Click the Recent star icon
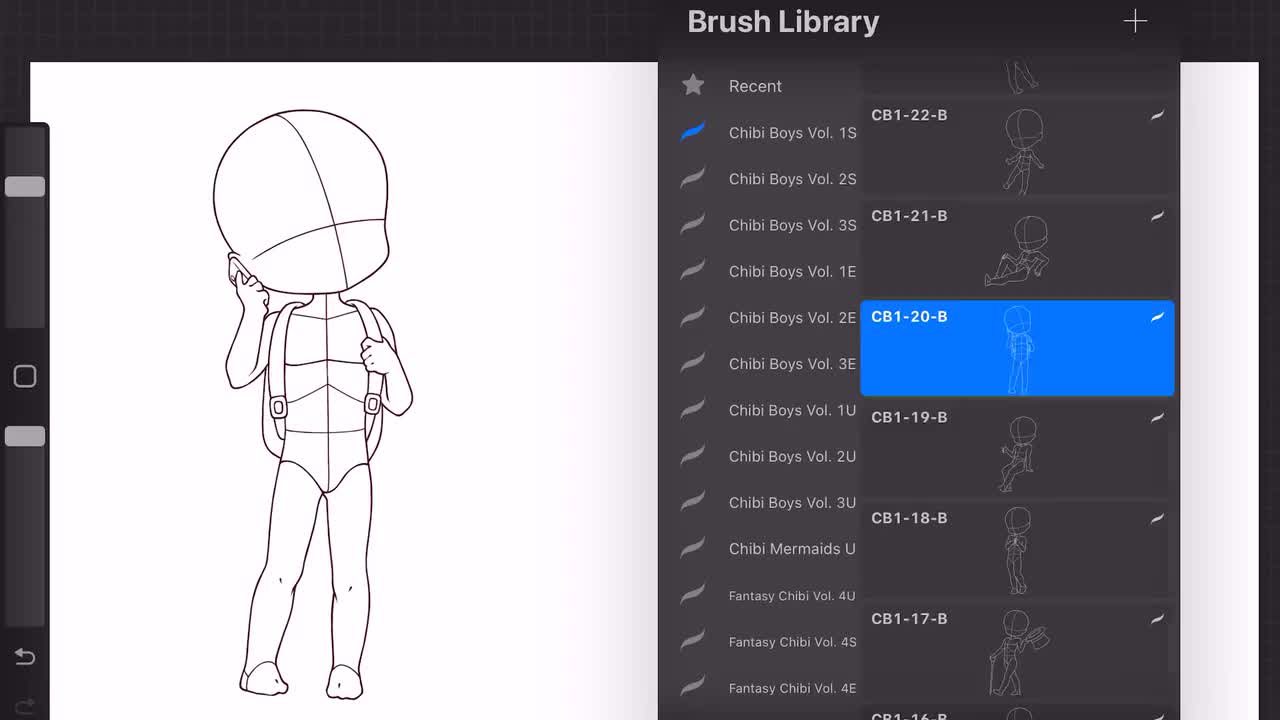The height and width of the screenshot is (720, 1280). pos(693,85)
